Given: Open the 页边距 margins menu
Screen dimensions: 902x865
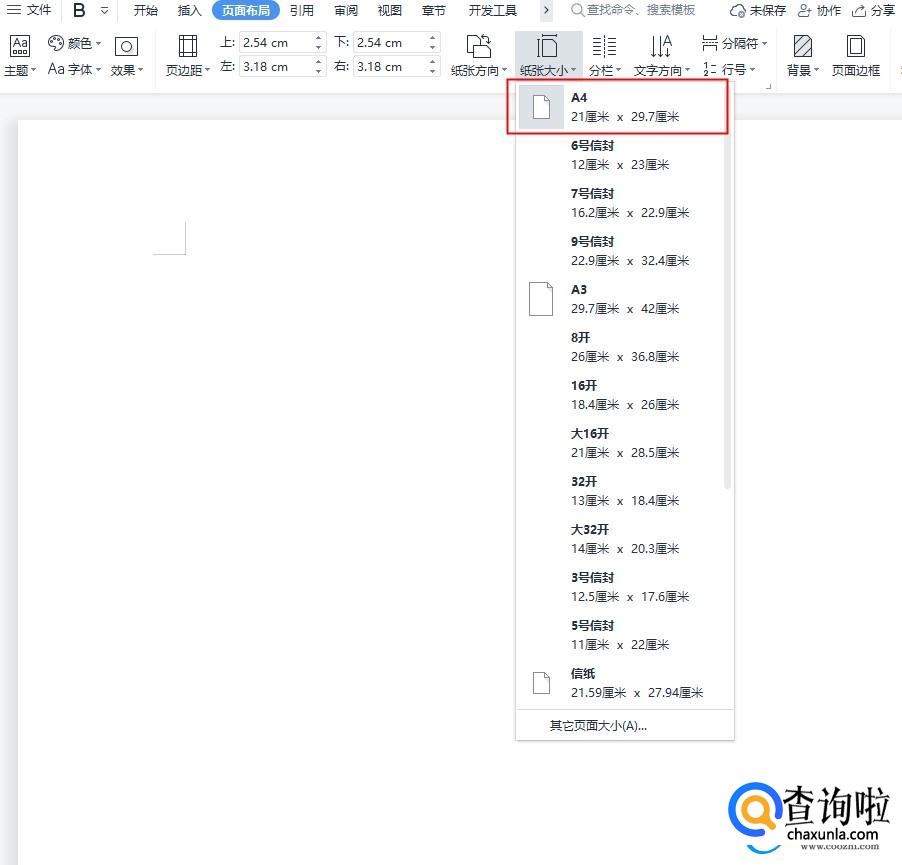Looking at the screenshot, I should [188, 56].
